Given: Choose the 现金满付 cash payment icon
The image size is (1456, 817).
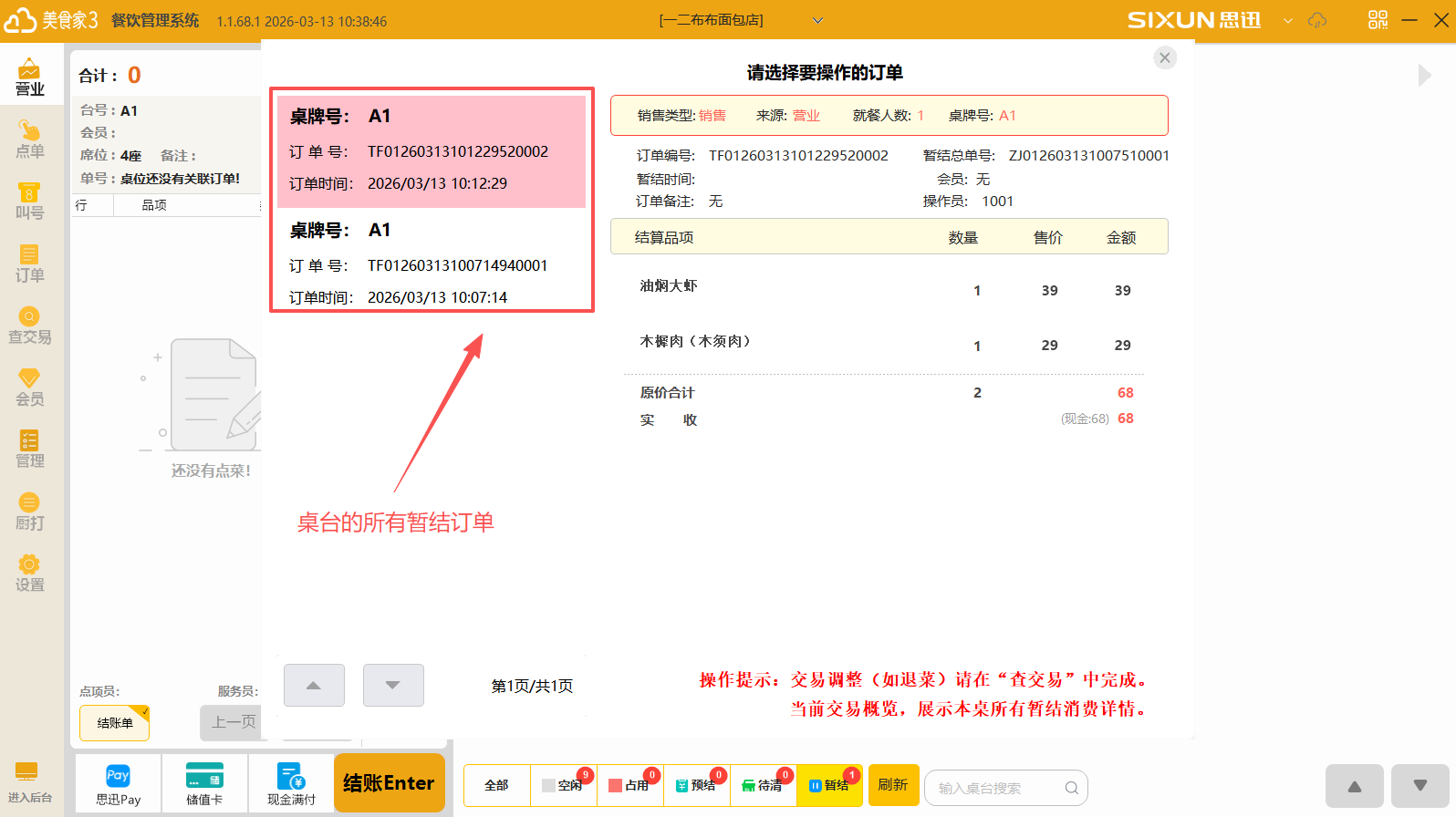Looking at the screenshot, I should pyautogui.click(x=291, y=784).
